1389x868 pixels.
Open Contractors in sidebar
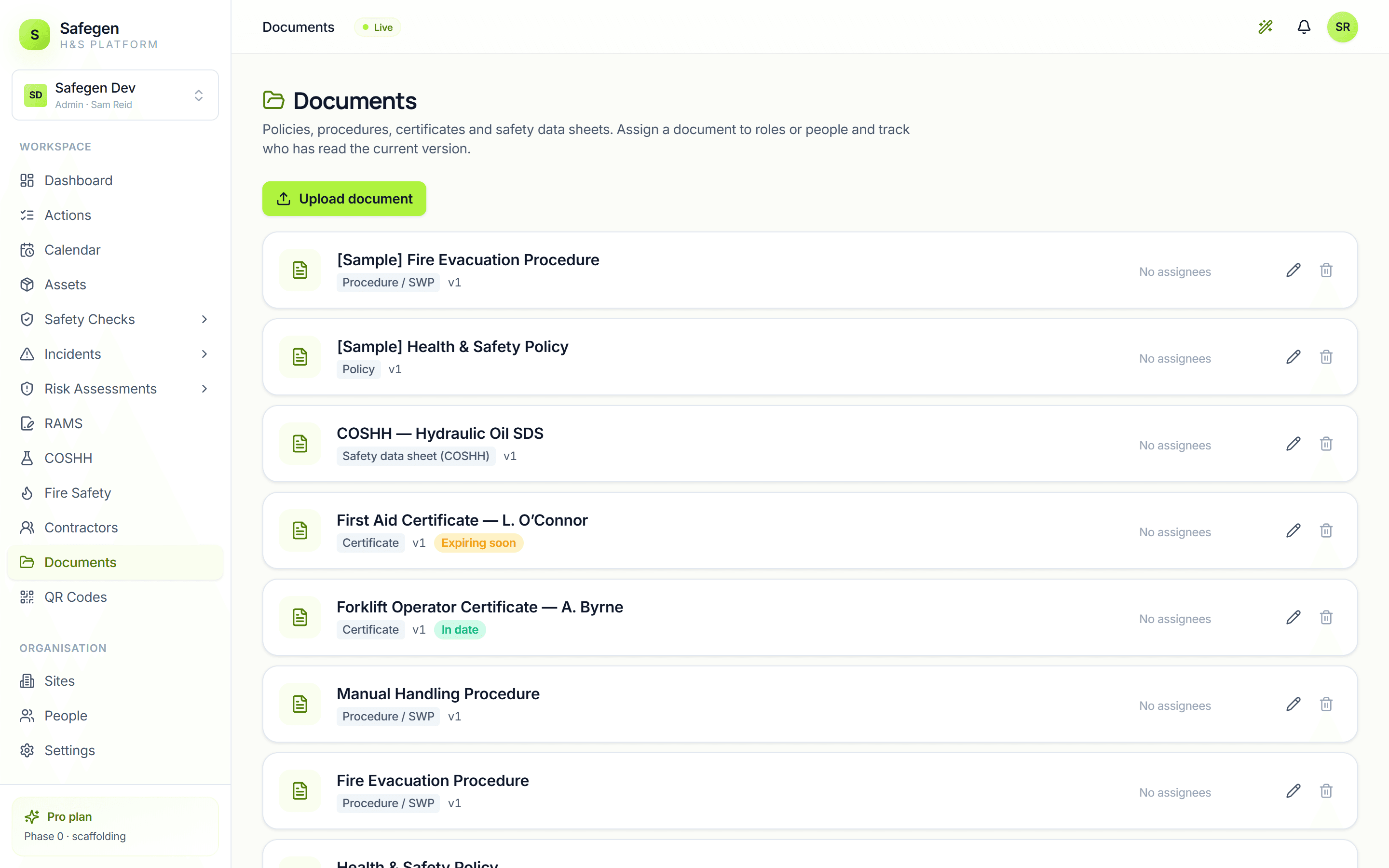click(x=115, y=528)
